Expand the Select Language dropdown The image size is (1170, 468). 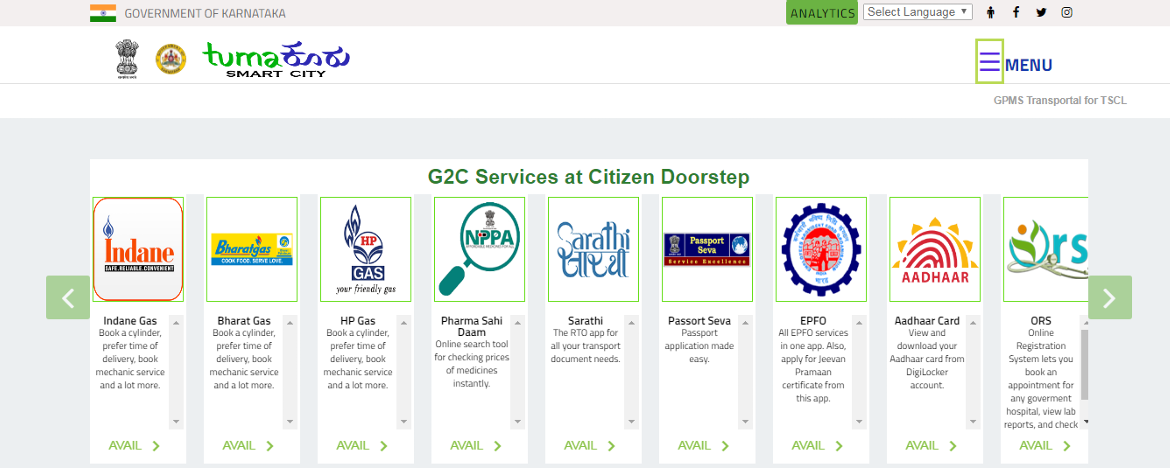click(917, 12)
